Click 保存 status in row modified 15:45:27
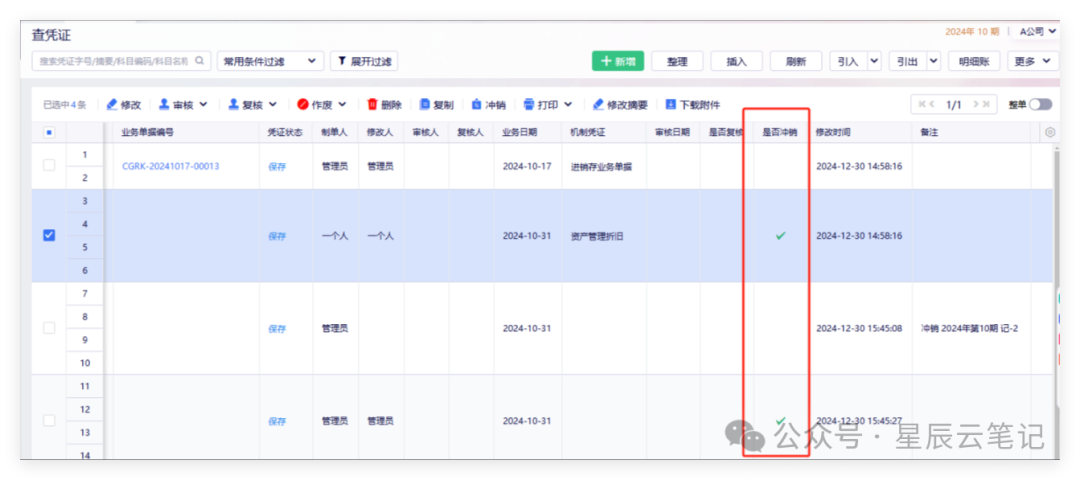Image resolution: width=1080 pixels, height=480 pixels. [277, 421]
